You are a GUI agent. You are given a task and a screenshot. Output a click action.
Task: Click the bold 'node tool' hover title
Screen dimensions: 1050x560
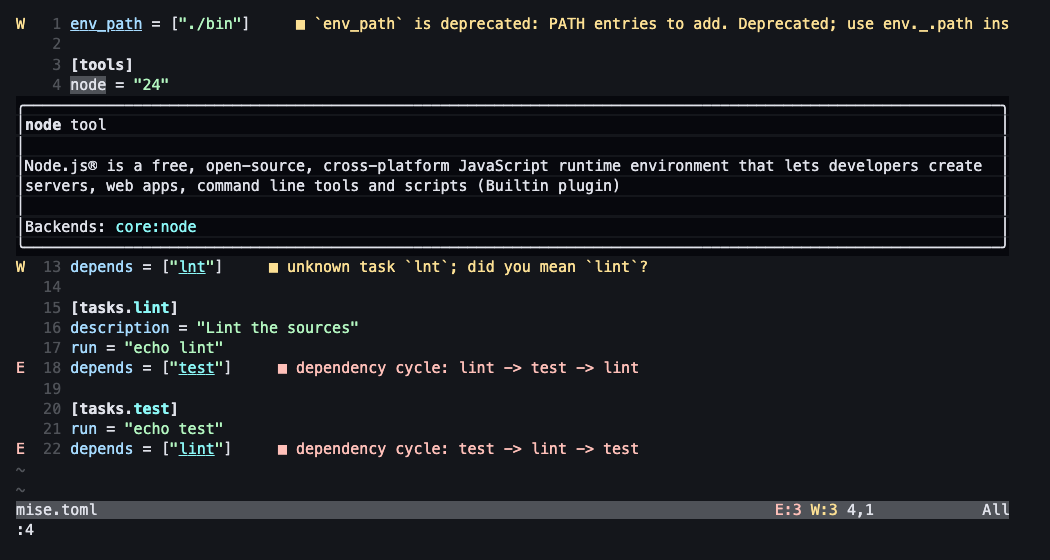click(66, 125)
